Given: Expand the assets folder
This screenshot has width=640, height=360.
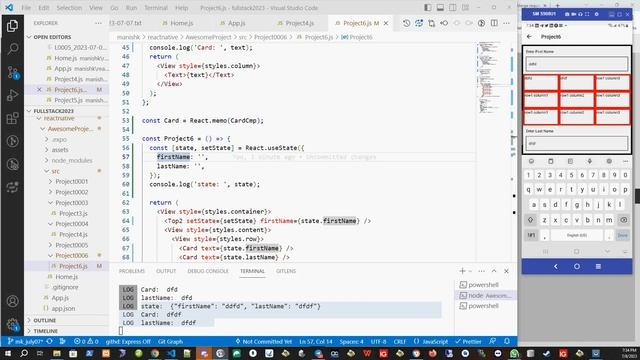Looking at the screenshot, I should [60, 150].
